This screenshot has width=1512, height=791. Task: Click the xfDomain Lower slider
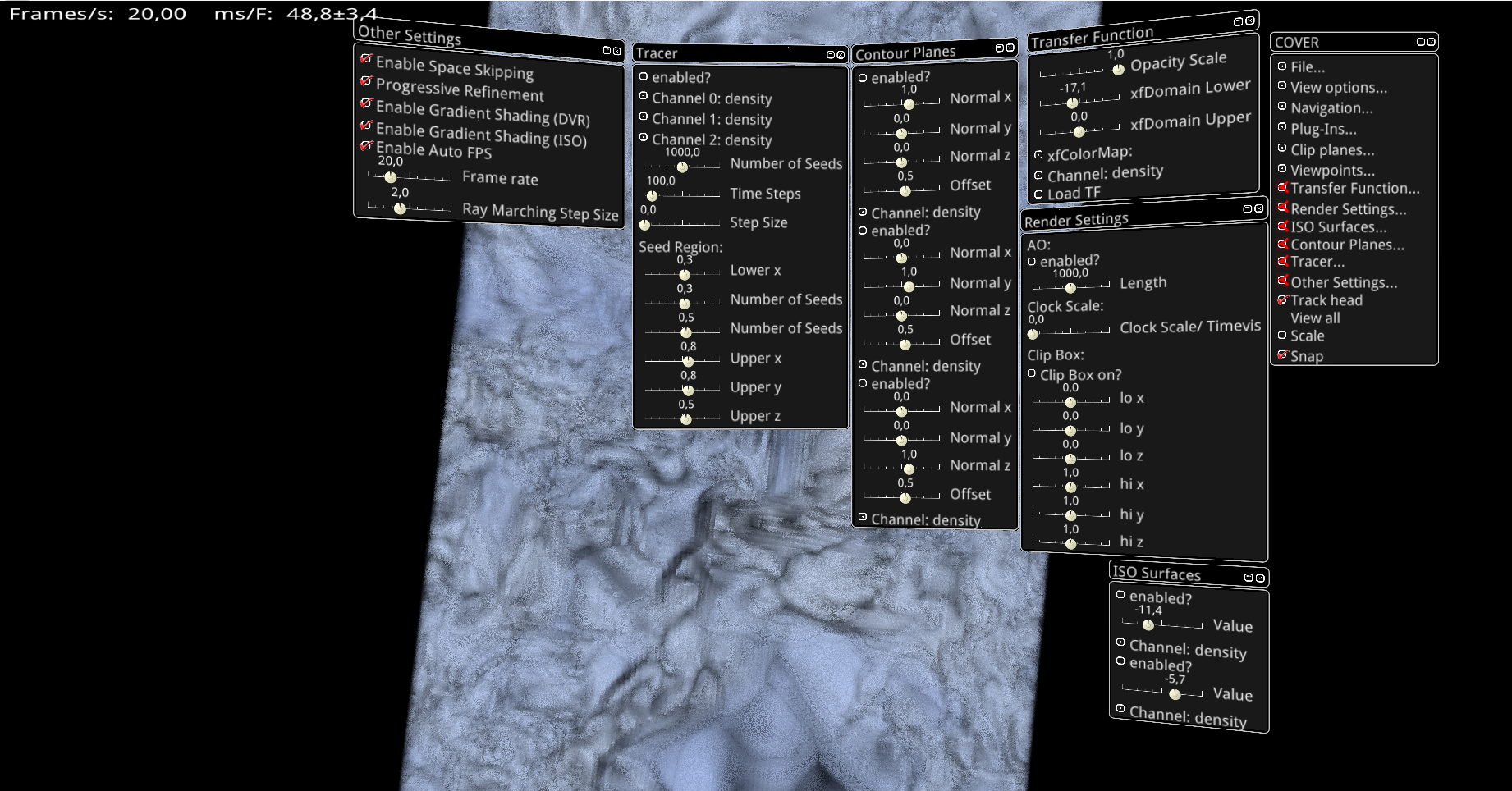(x=1079, y=103)
